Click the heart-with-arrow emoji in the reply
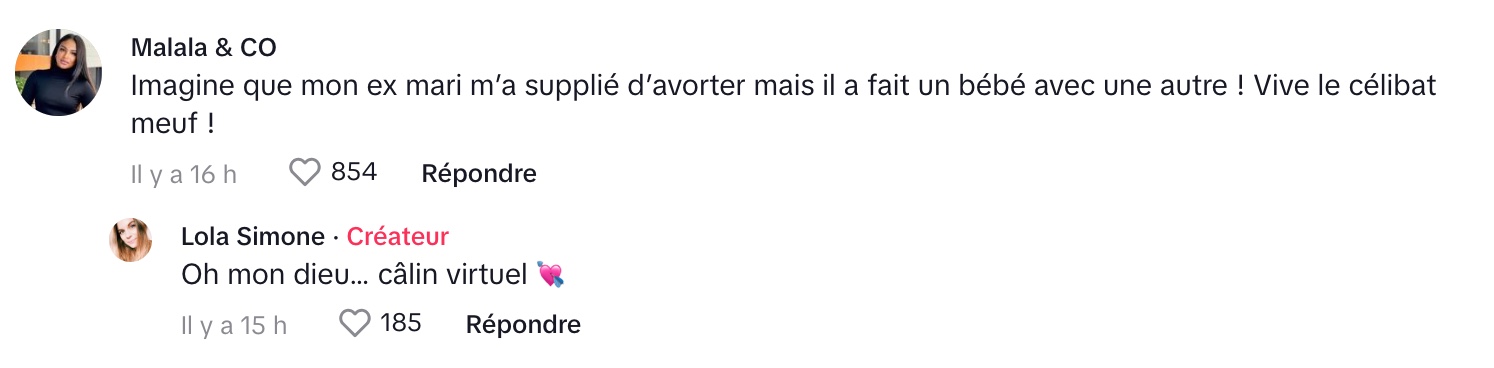Viewport: 1494px width, 368px height. pos(551,274)
